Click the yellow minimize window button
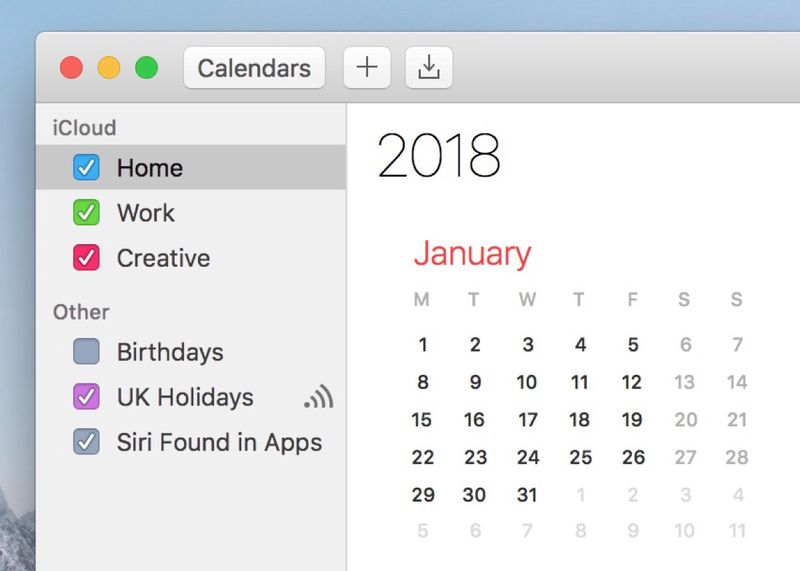The image size is (800, 571). [109, 68]
